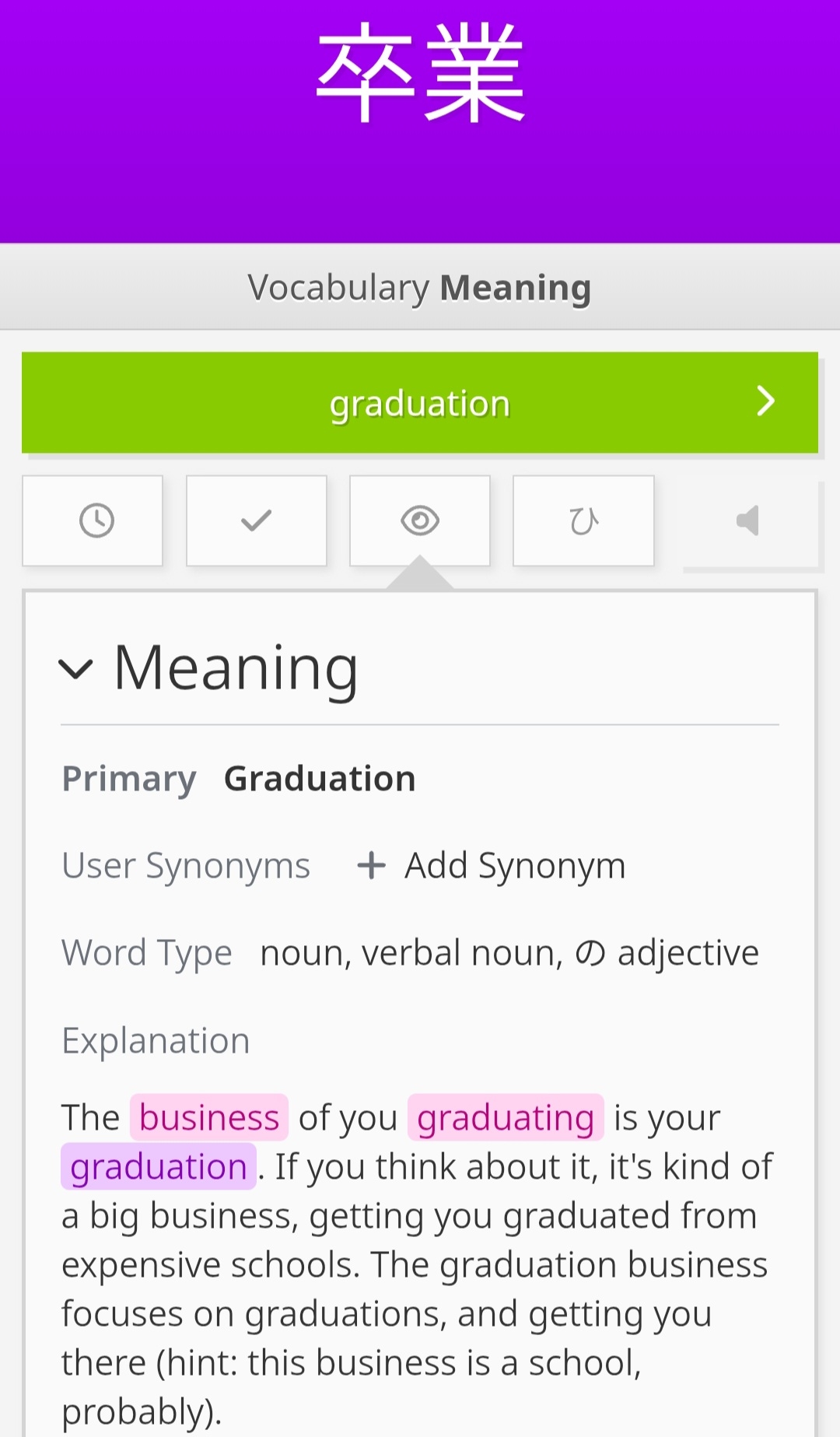The width and height of the screenshot is (840, 1437).
Task: Click the Primary meaning Graduation text
Action: [x=320, y=779]
